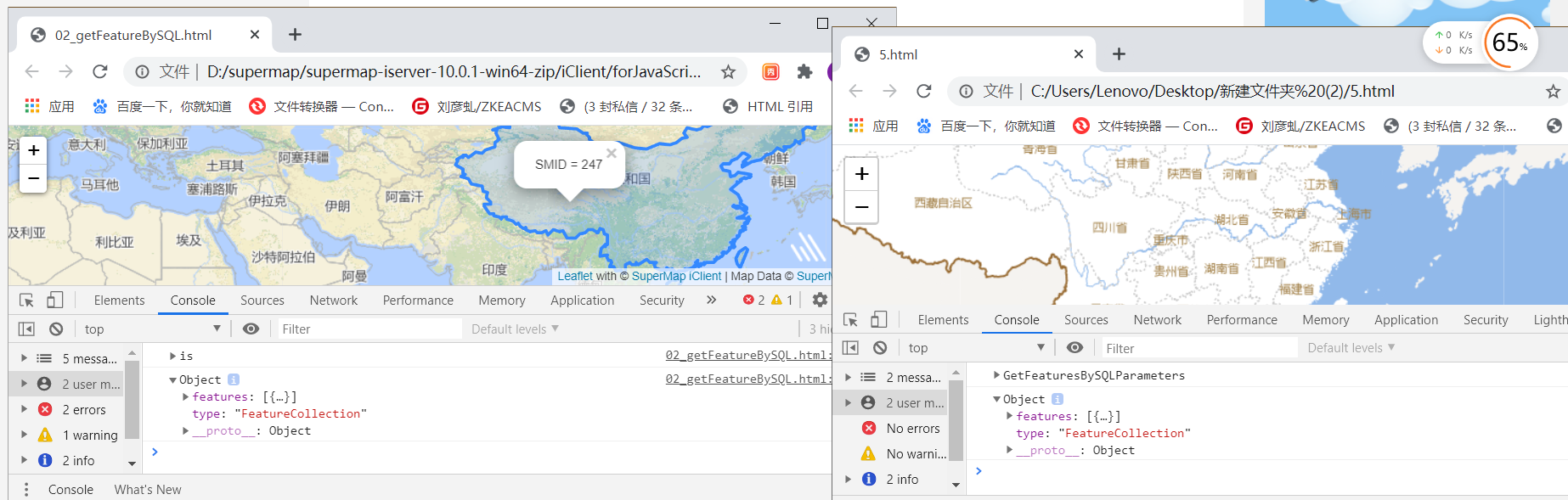Screen dimensions: 1568x500
Task: Open Performance tab in left DevTools
Action: click(x=418, y=301)
